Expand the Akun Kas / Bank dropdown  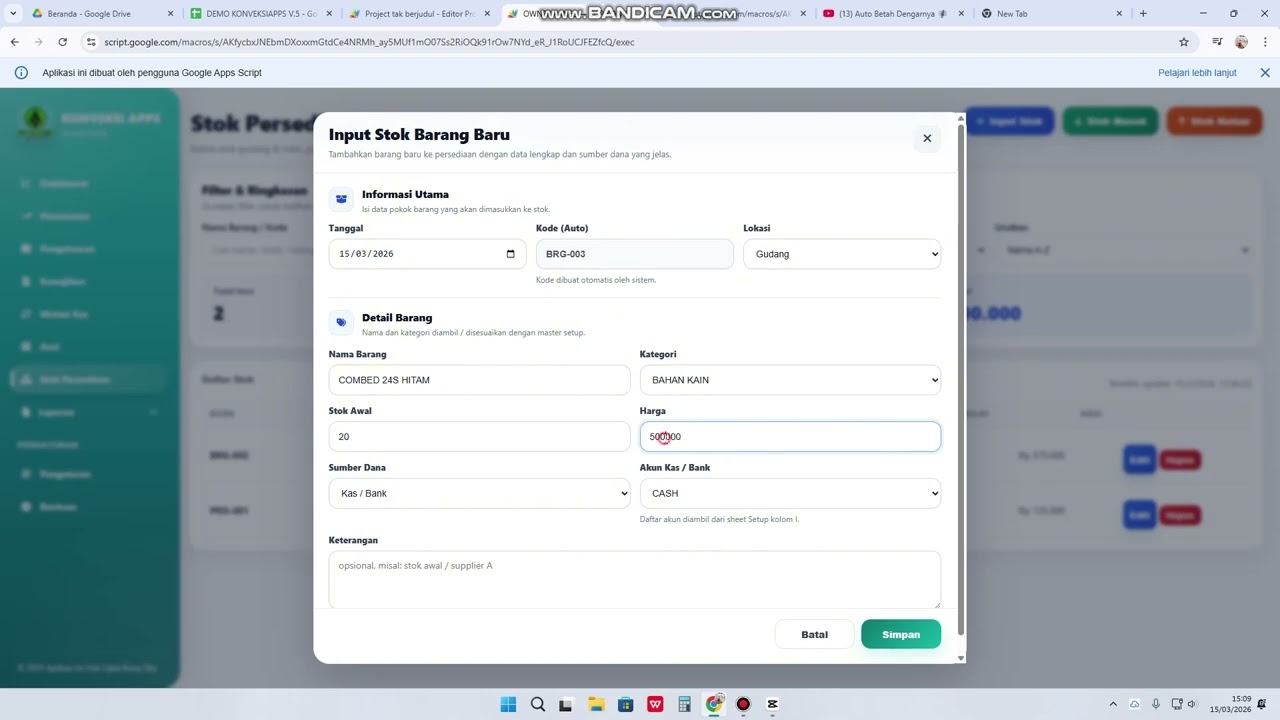(x=790, y=493)
